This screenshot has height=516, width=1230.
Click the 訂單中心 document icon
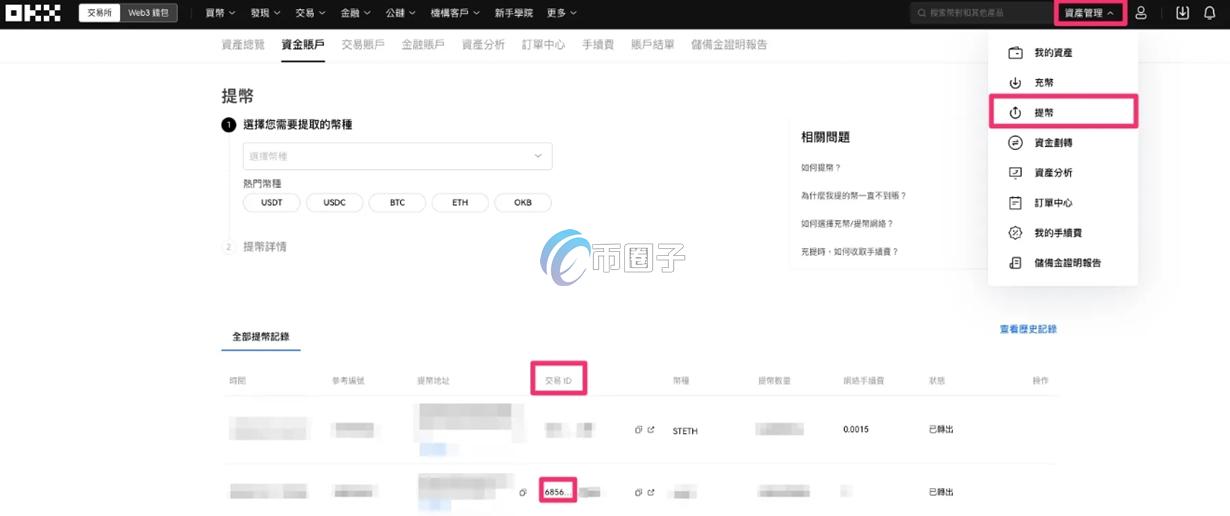[1015, 203]
